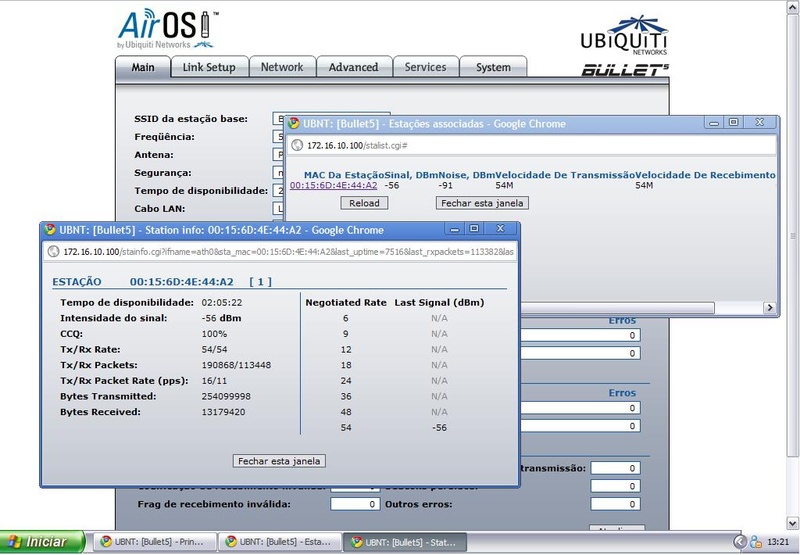Click the system tray network icon

(755, 542)
